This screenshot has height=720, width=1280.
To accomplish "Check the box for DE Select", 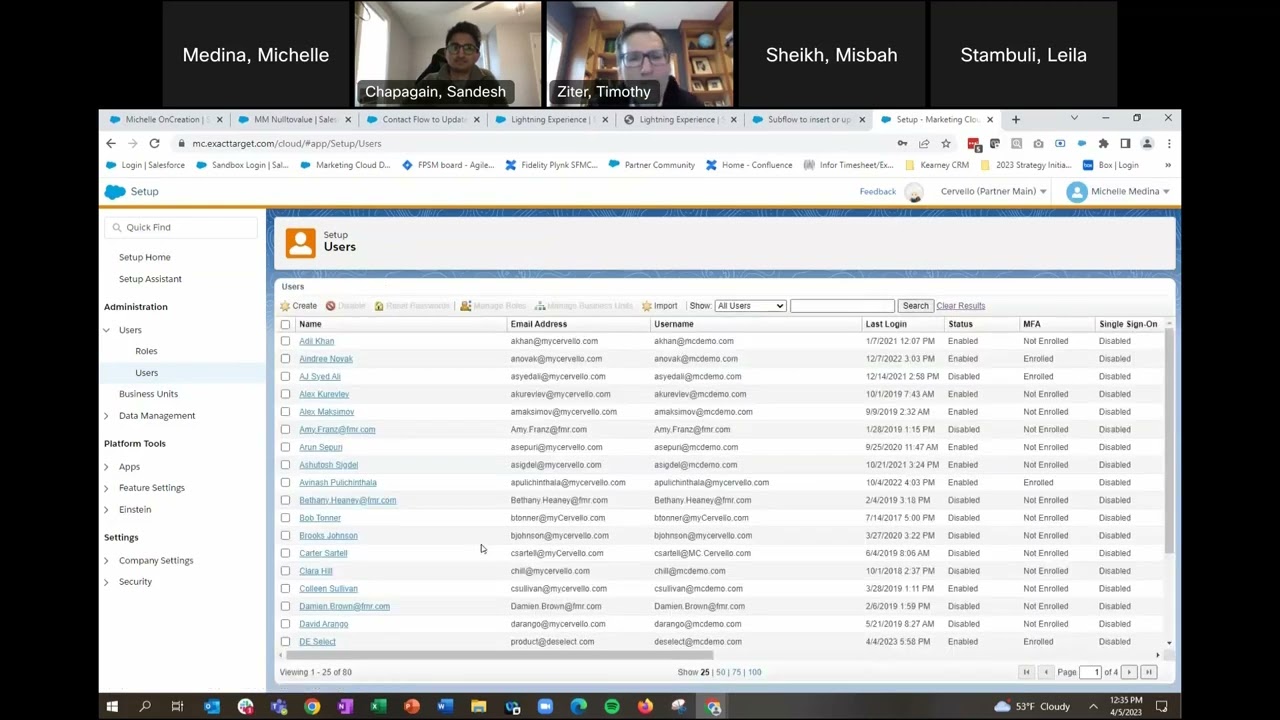I will (285, 641).
